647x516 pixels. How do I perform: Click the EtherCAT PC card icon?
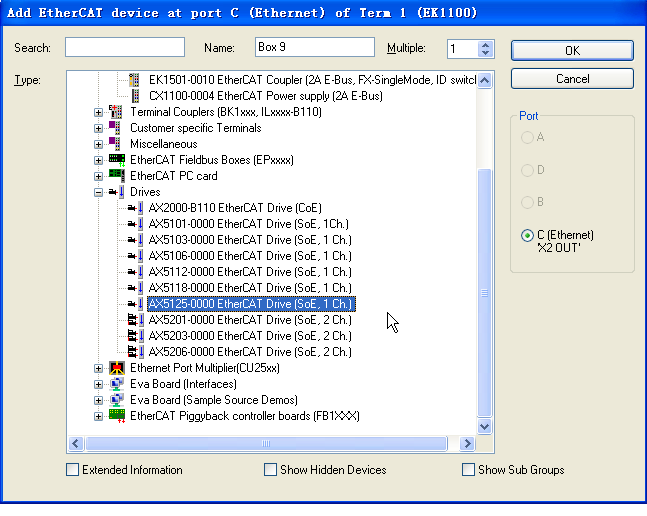pos(117,176)
